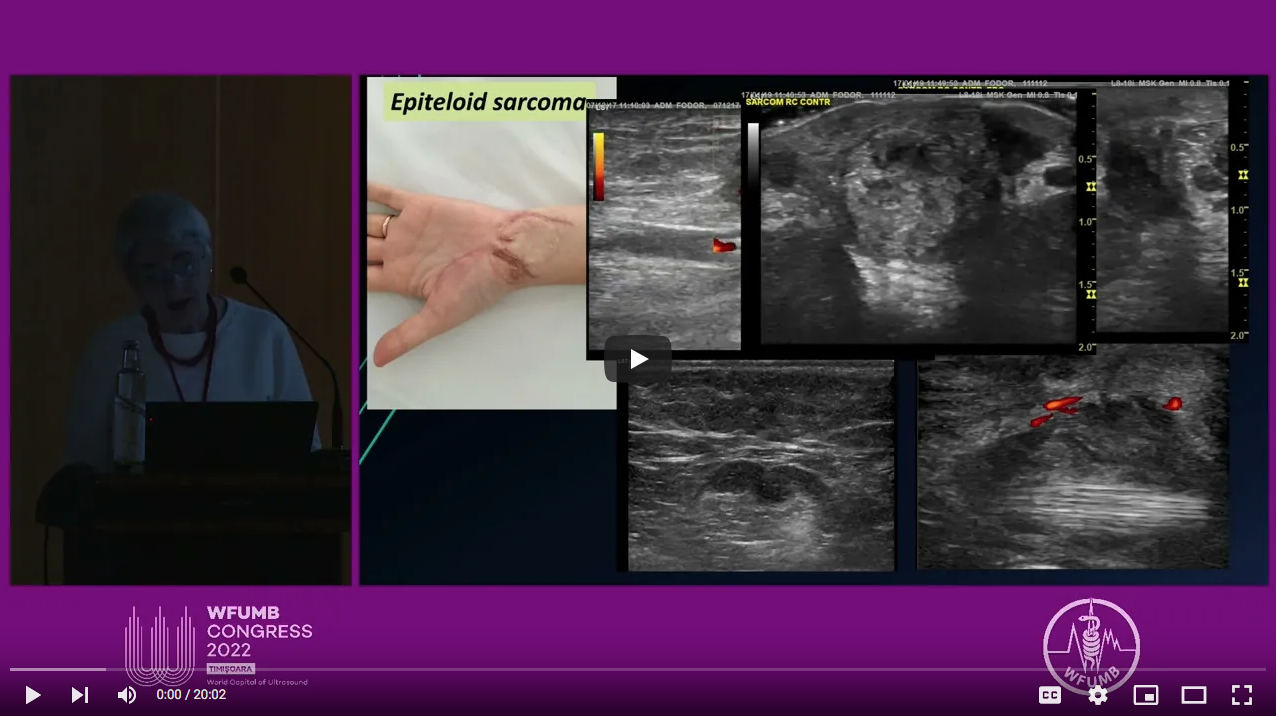Start playback with the center play overlay
This screenshot has height=716, width=1276.
pos(637,359)
